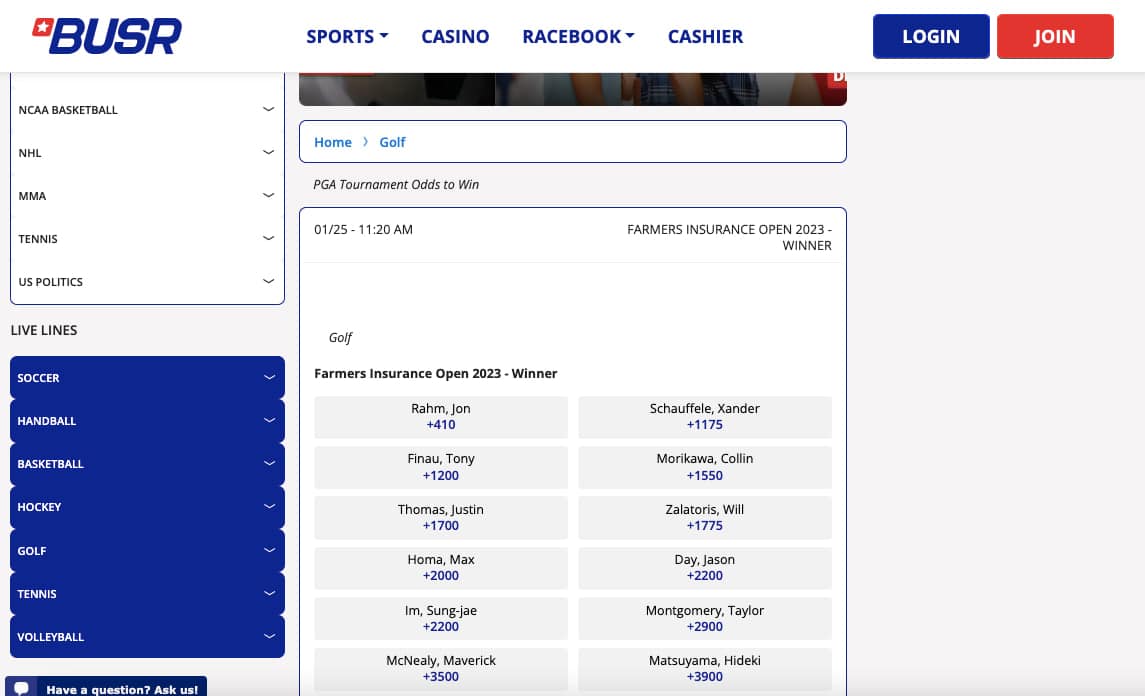Click the Home breadcrumb link
The image size is (1145, 696).
(333, 142)
